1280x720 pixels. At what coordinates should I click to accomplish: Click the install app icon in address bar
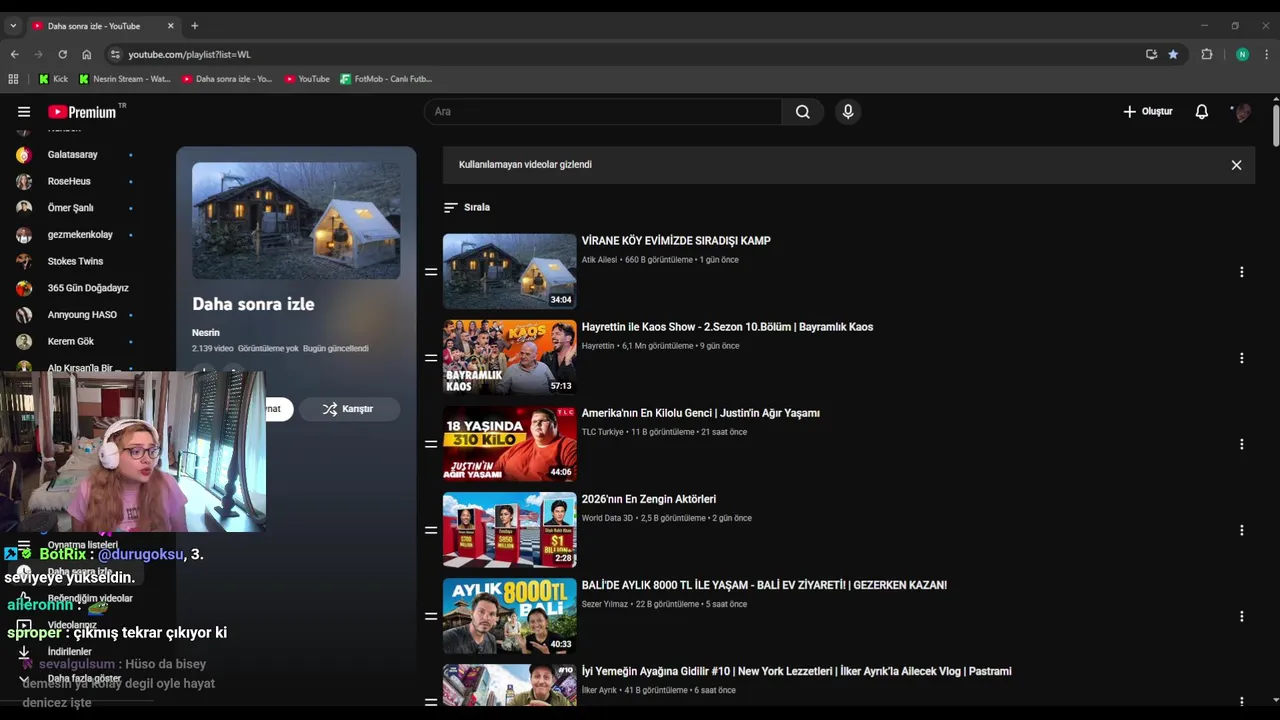(x=1151, y=54)
